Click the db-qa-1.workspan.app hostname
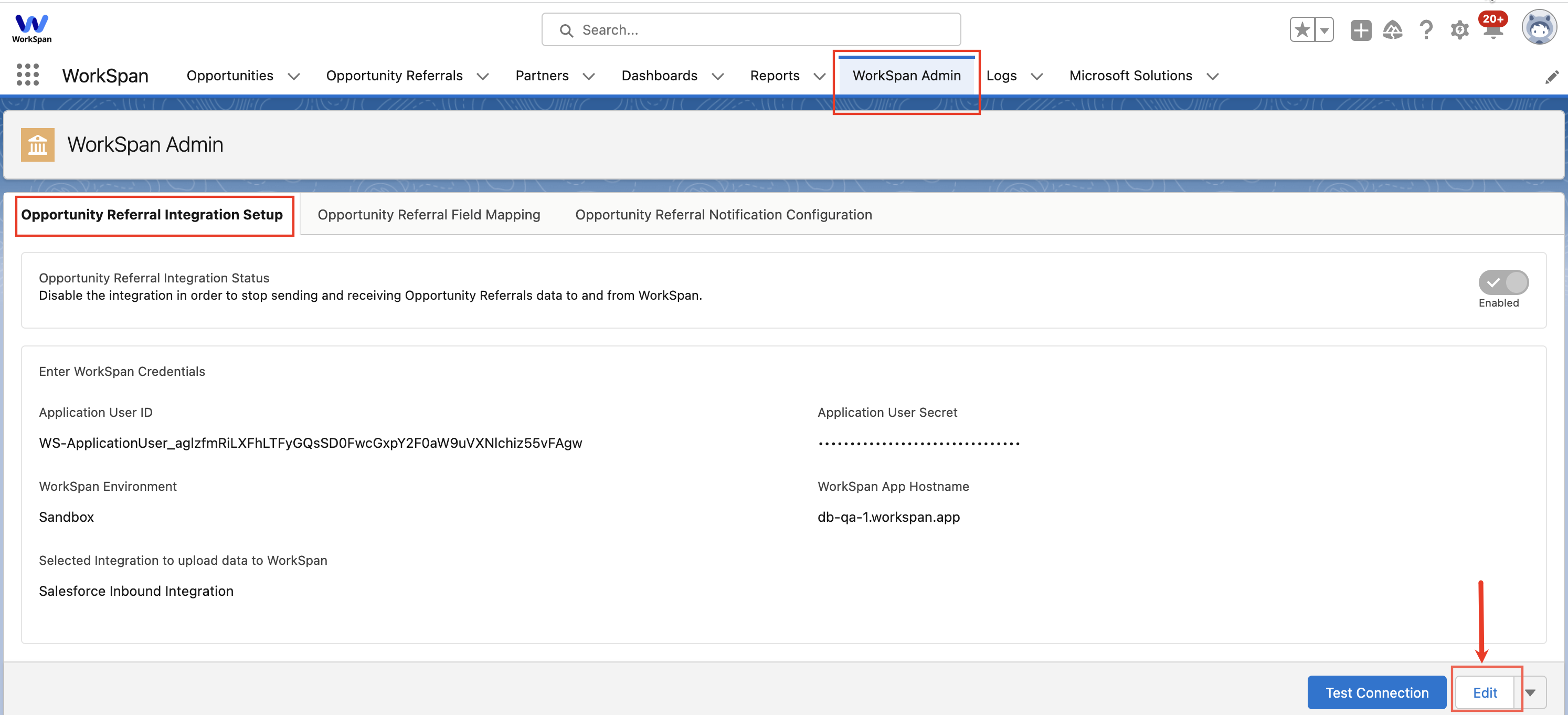This screenshot has width=1568, height=715. click(888, 517)
